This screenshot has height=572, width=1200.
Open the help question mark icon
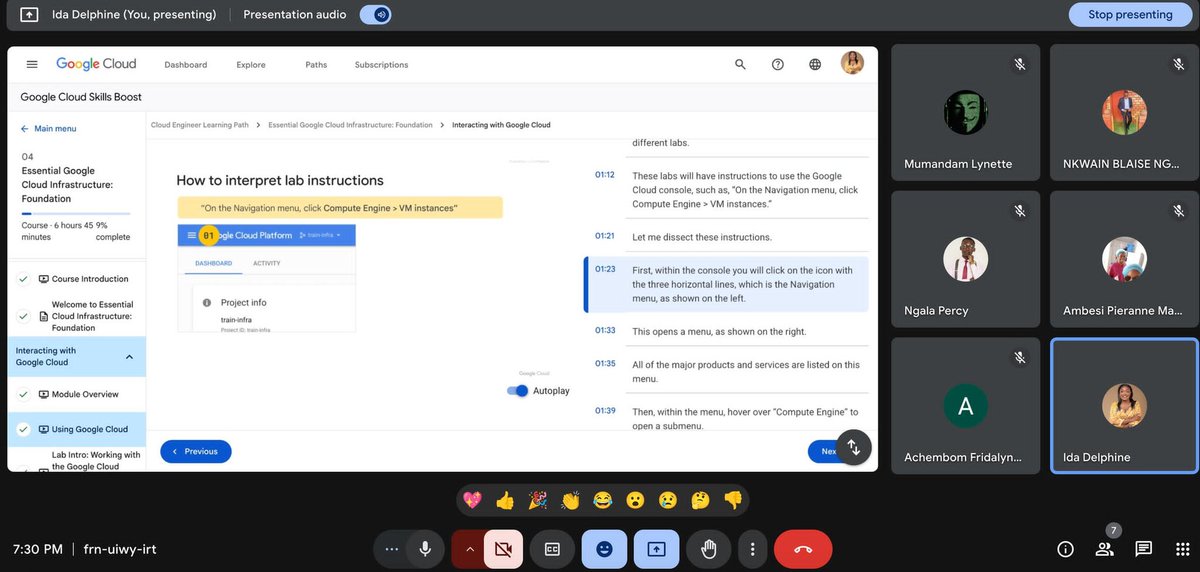778,64
